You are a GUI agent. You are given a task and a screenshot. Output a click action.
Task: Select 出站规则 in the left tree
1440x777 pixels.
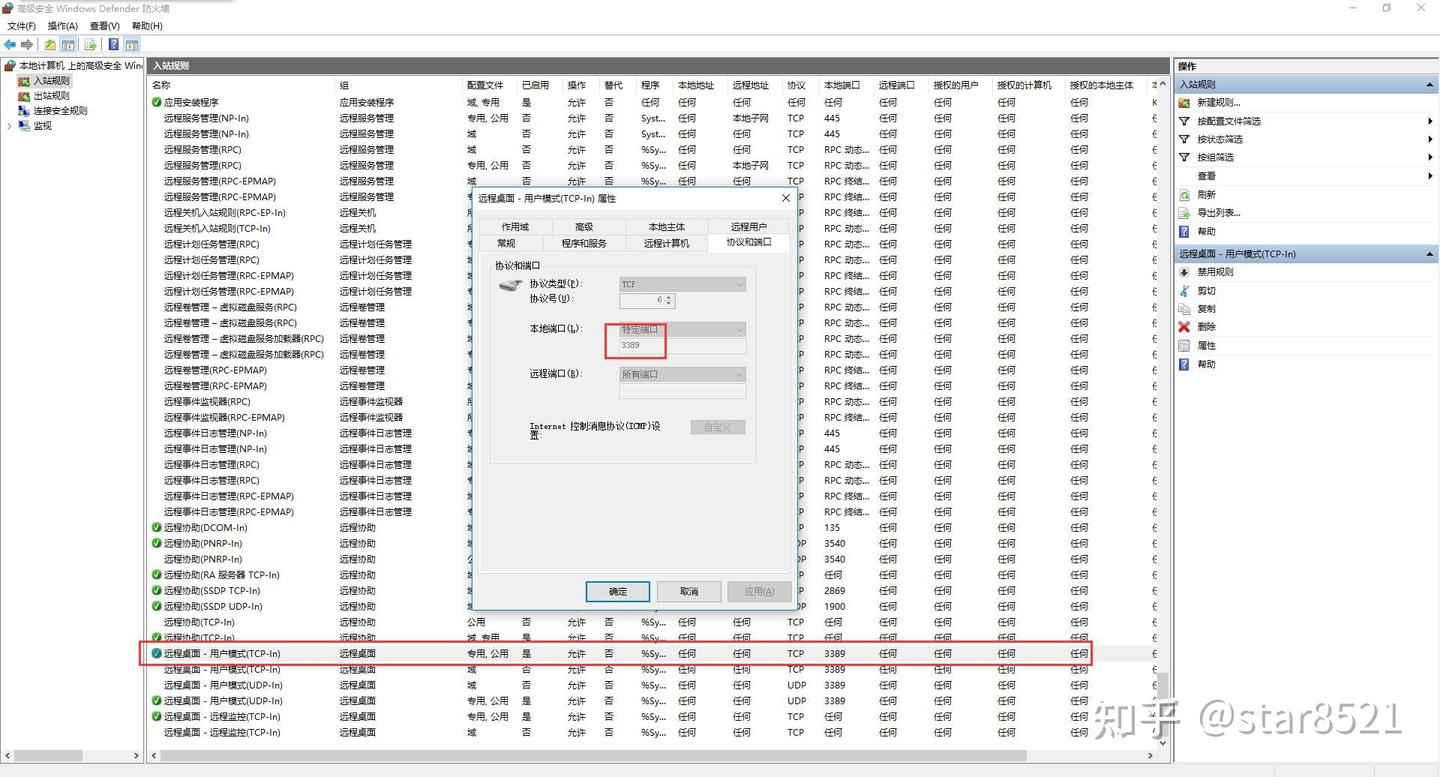tap(51, 96)
